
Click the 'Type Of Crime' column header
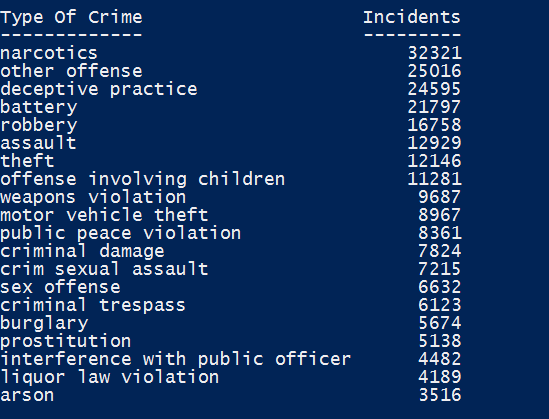click(71, 18)
